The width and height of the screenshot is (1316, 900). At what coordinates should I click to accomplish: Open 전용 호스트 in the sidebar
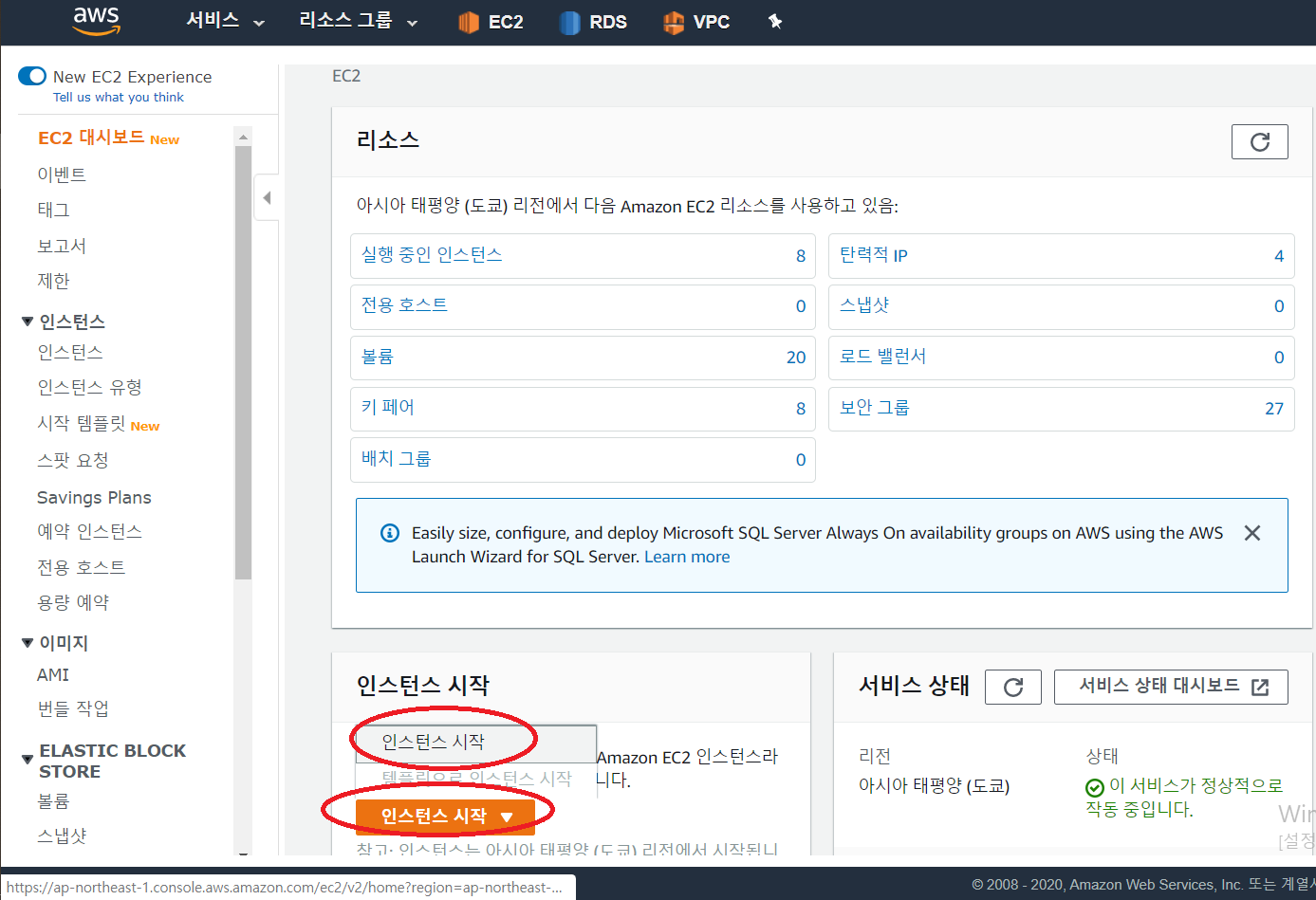point(81,567)
